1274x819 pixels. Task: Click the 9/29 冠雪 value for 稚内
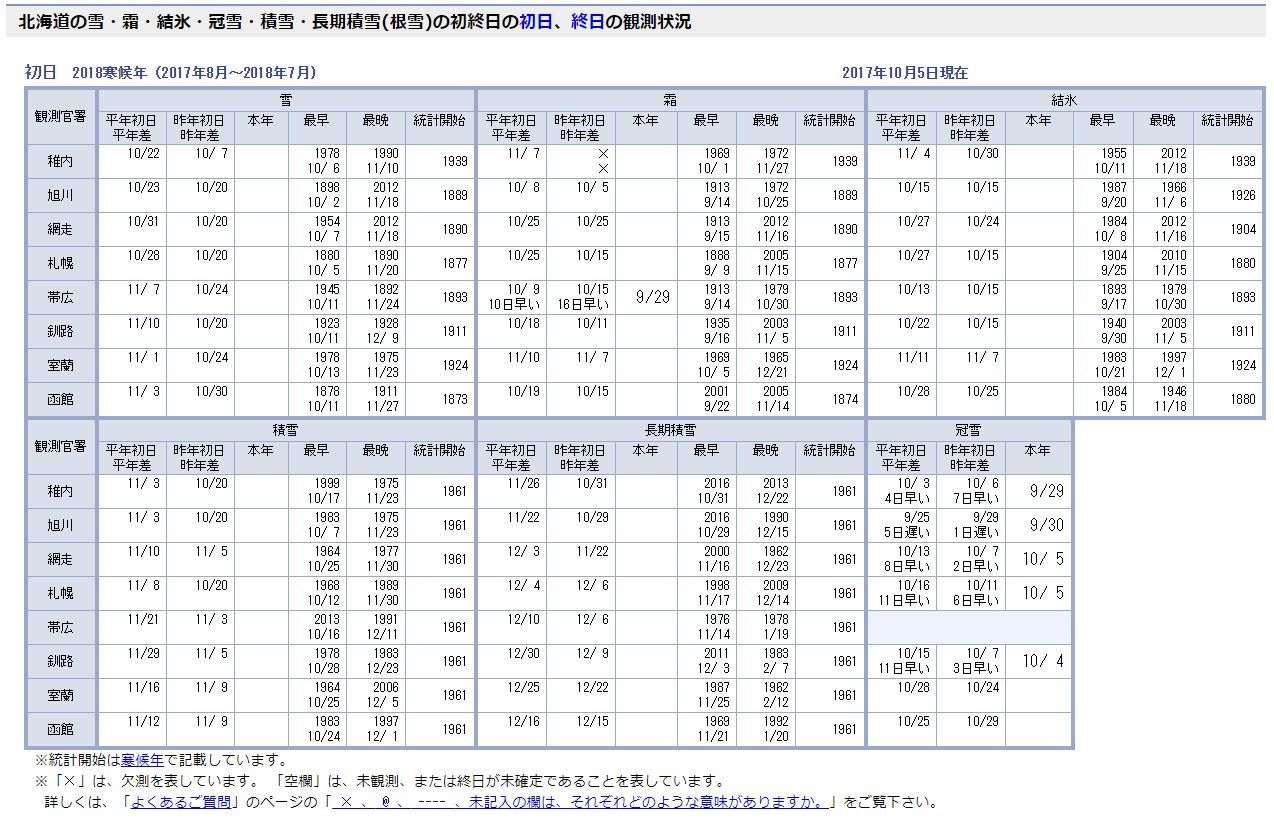point(1046,491)
